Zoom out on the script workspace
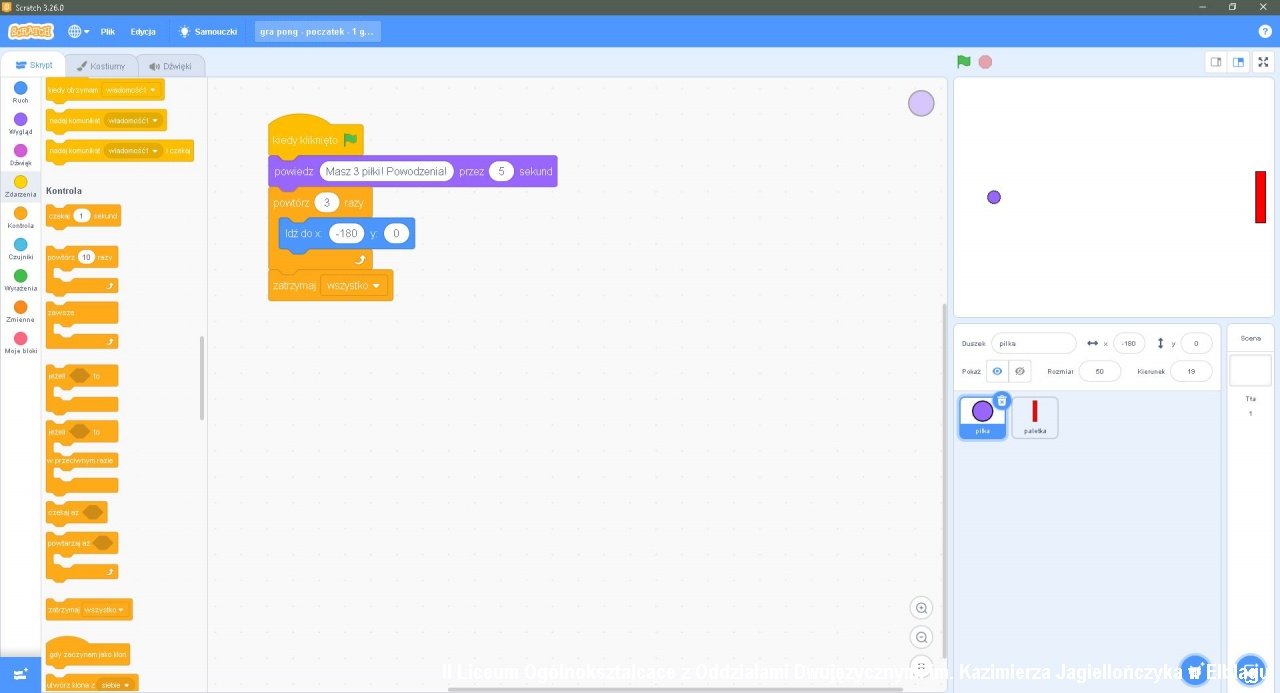 (x=921, y=637)
